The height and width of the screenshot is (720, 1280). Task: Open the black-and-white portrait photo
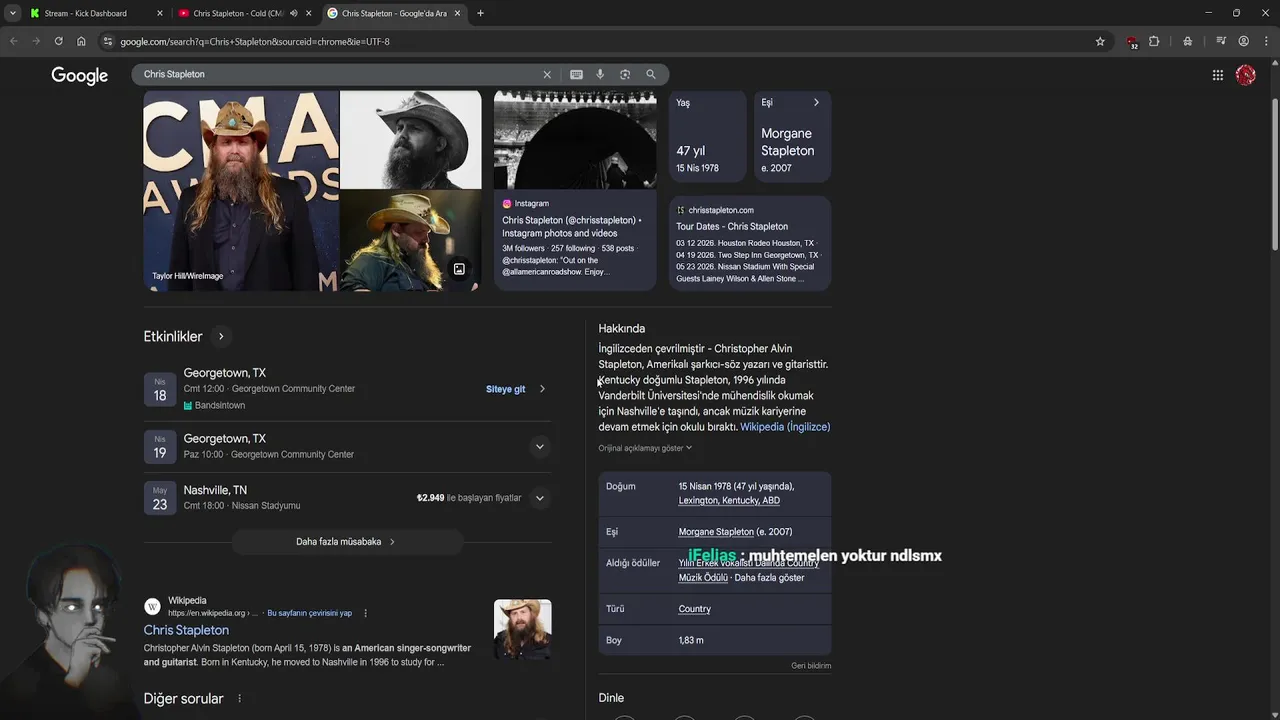click(x=410, y=140)
